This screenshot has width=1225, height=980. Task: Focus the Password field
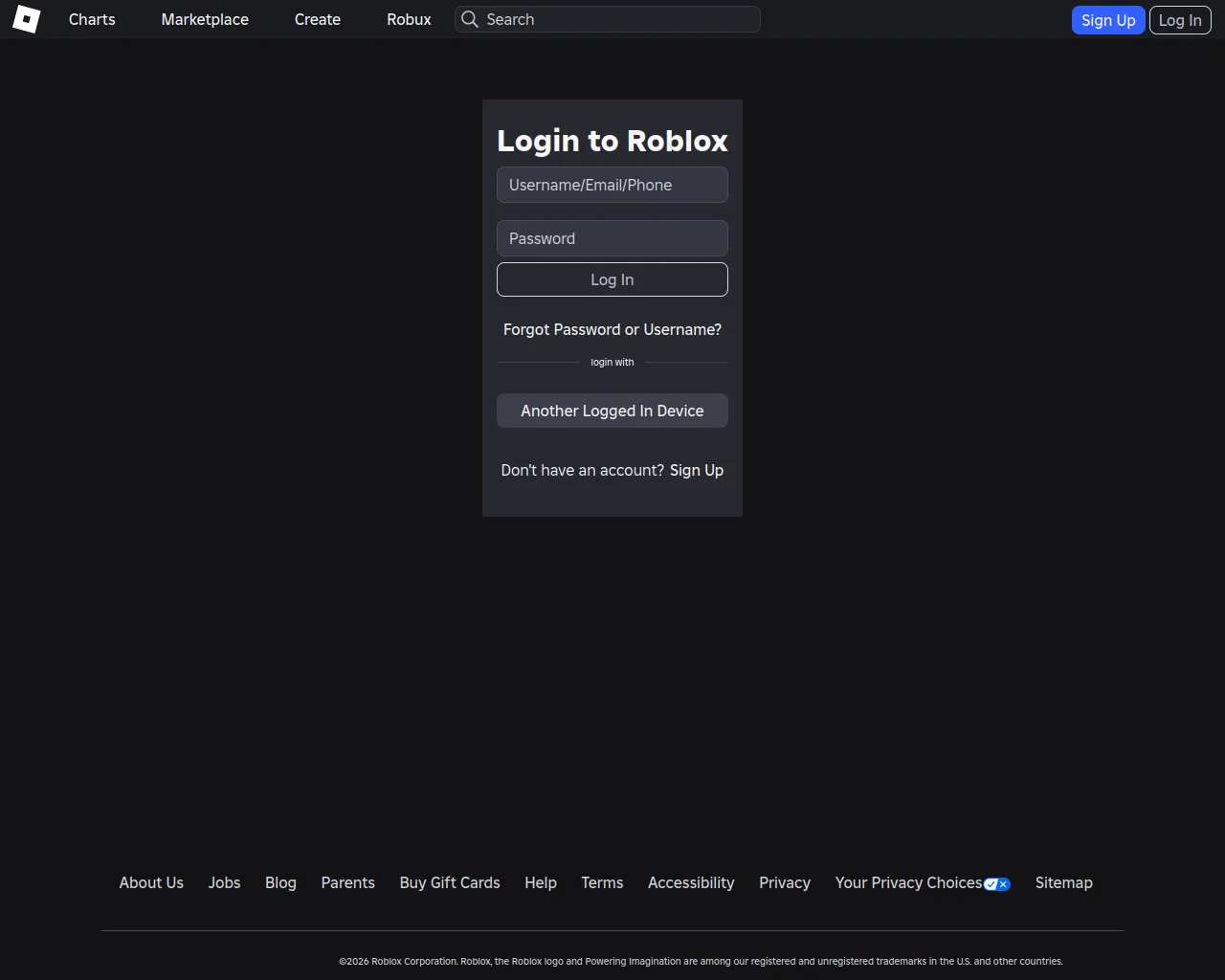pos(612,238)
